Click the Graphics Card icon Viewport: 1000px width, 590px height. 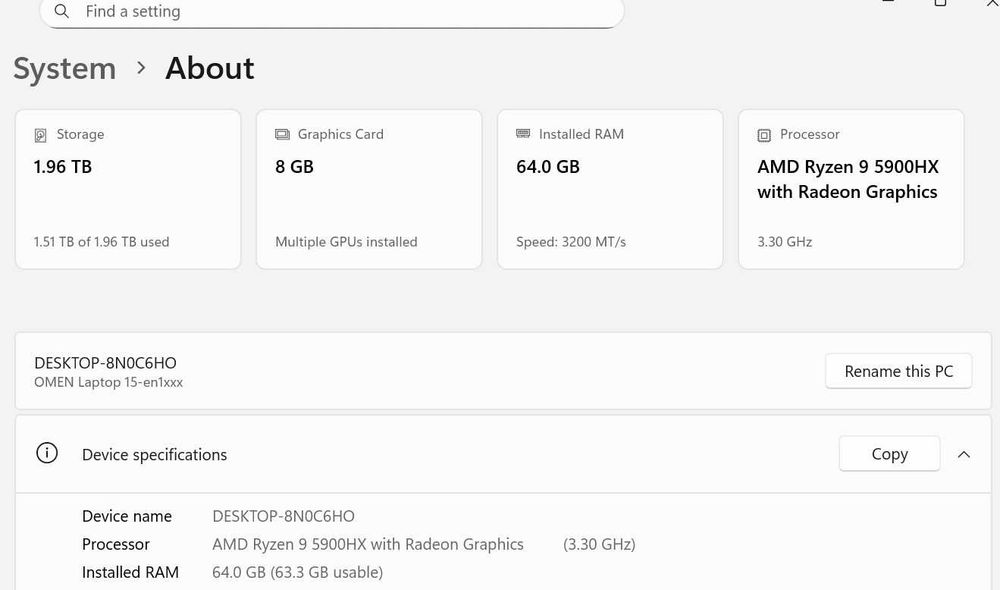[x=282, y=134]
